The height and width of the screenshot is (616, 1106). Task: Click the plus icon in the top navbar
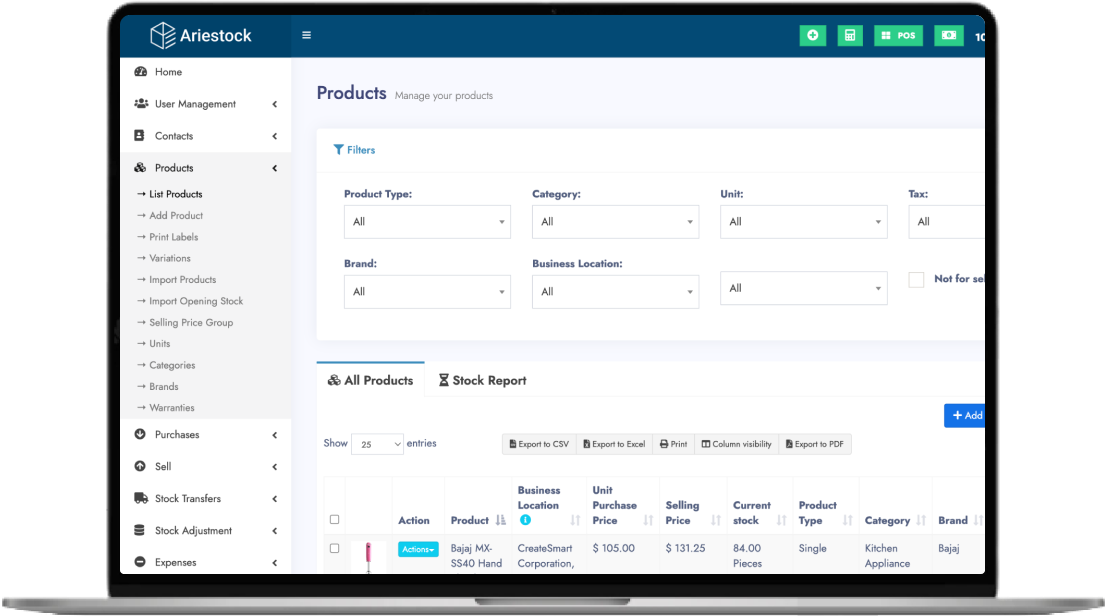point(812,35)
